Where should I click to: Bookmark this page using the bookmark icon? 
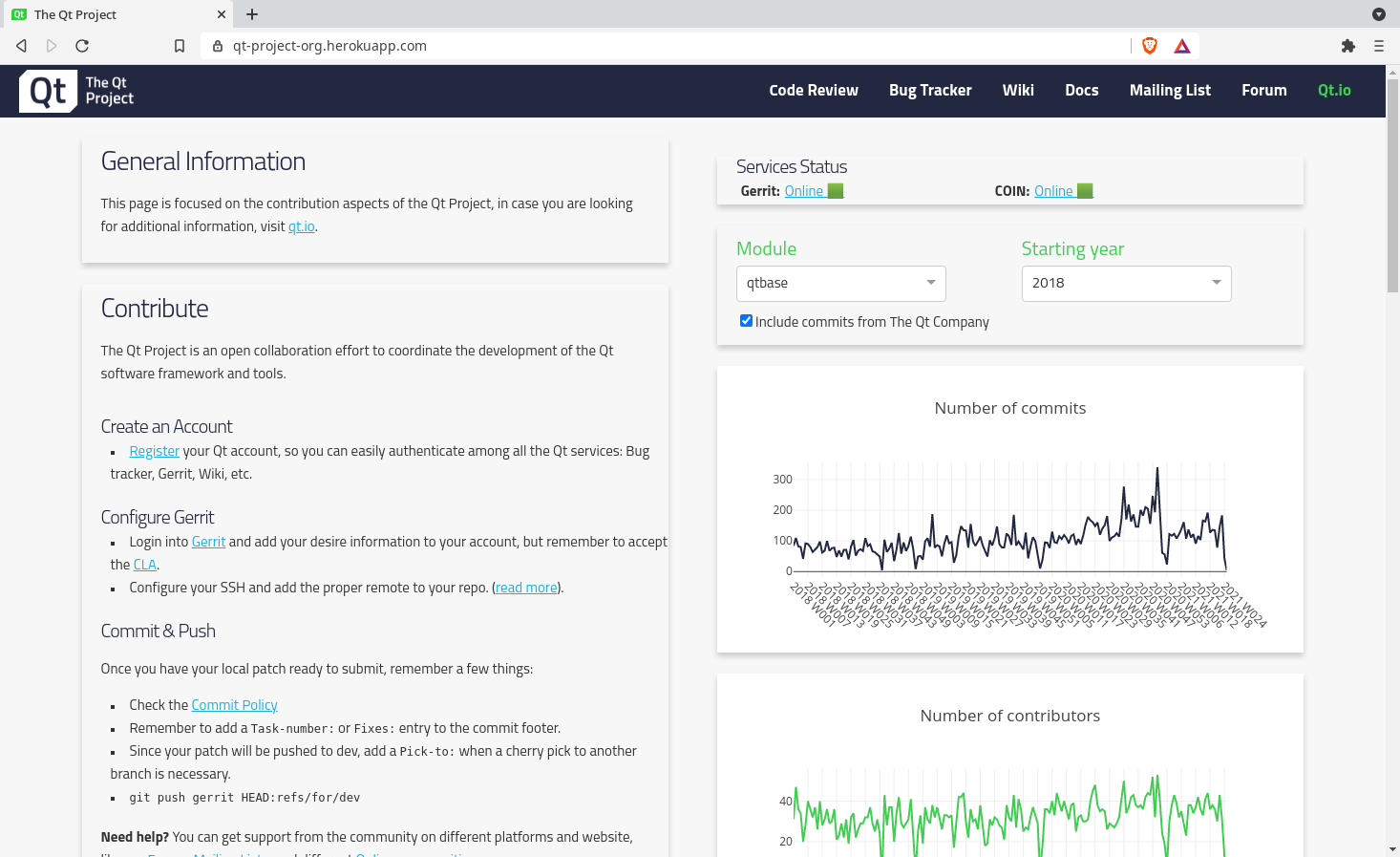tap(180, 46)
